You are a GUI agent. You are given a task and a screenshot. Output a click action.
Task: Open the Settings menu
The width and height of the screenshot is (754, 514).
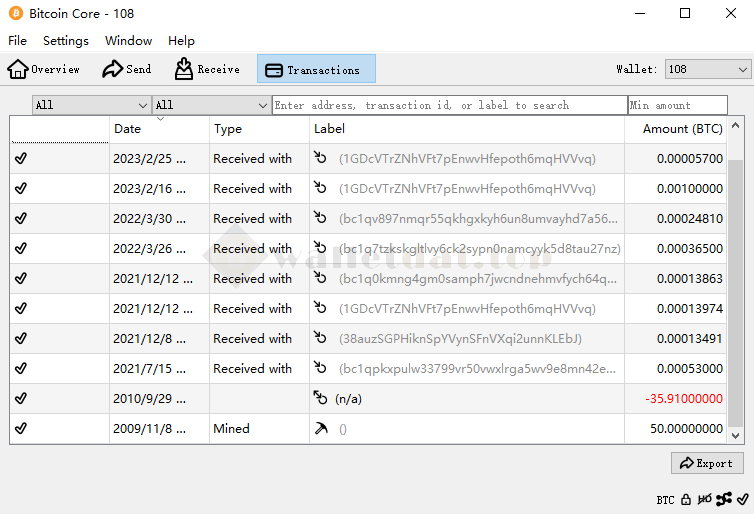[66, 41]
